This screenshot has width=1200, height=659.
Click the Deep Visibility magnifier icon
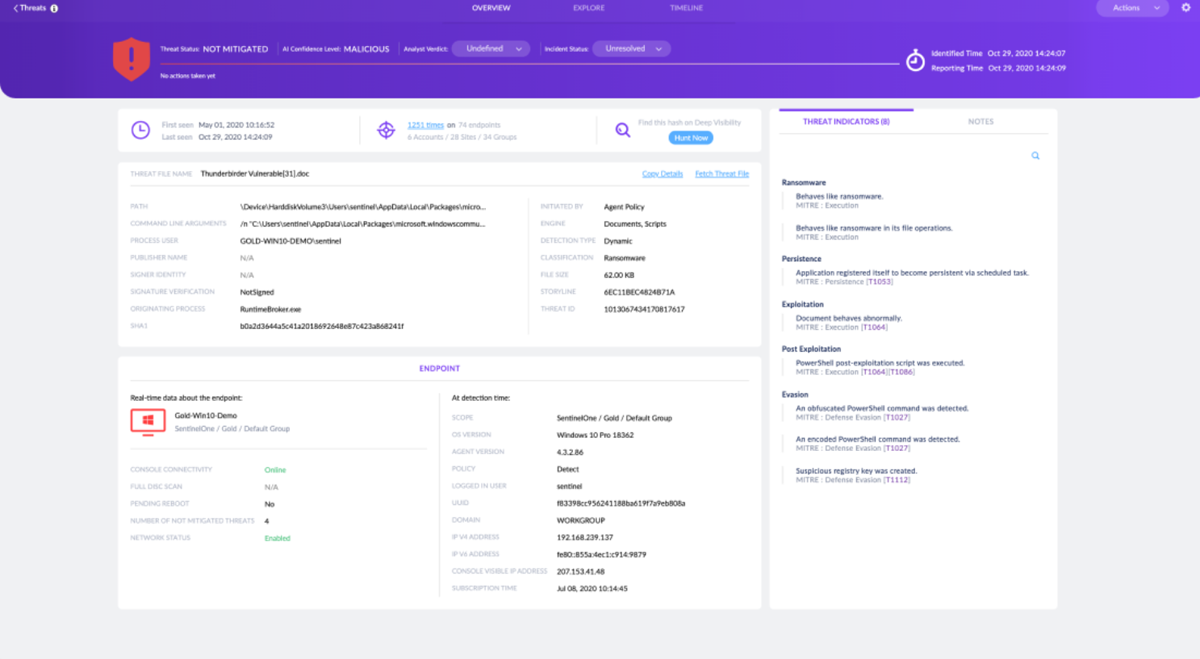point(622,128)
